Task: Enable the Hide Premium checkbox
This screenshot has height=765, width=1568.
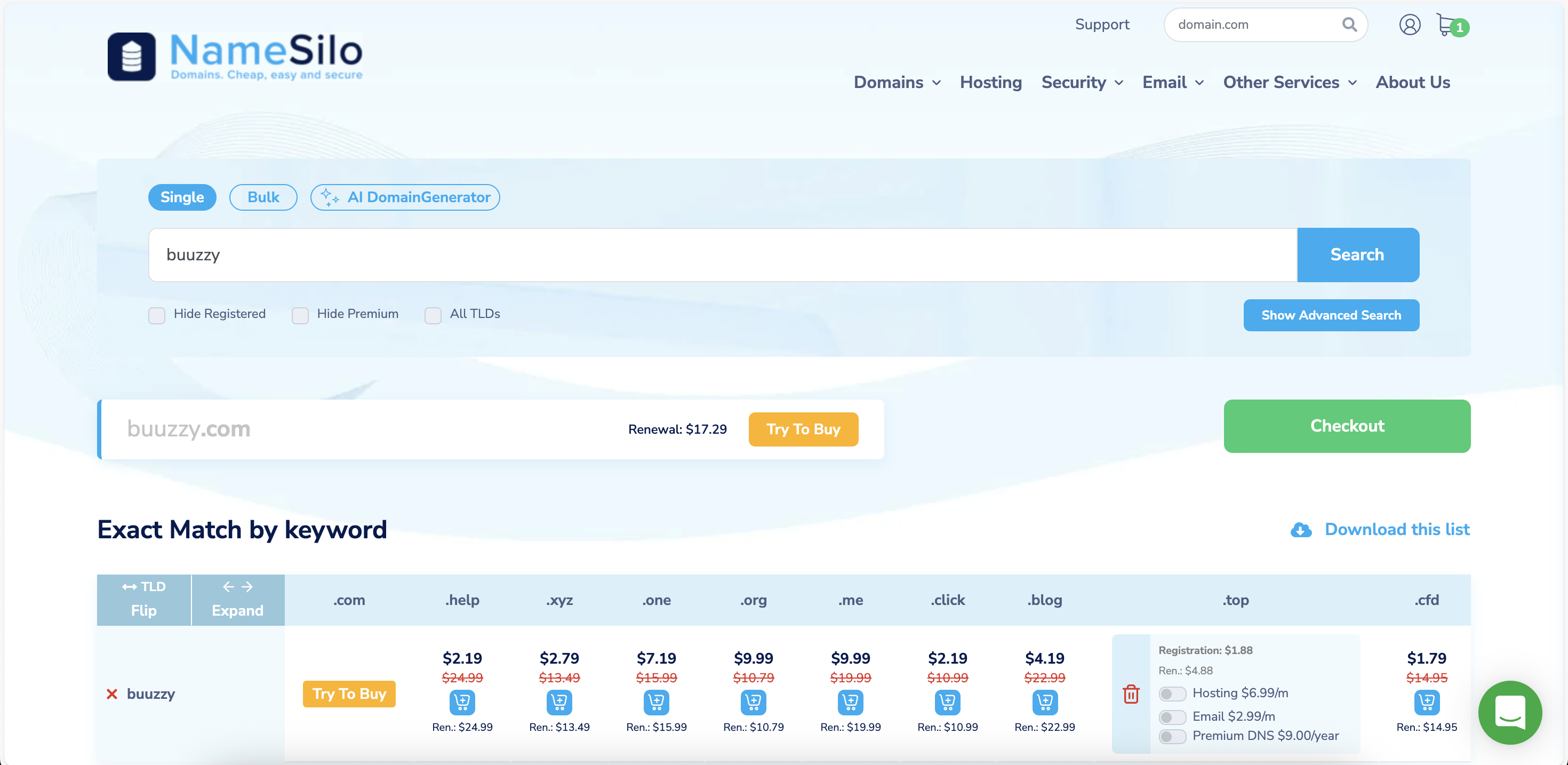Action: [x=300, y=315]
